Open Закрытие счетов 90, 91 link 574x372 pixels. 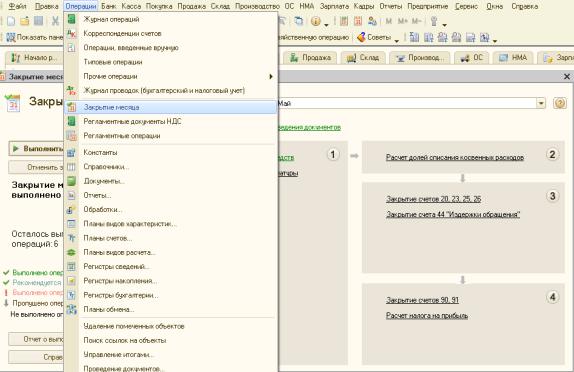click(422, 300)
